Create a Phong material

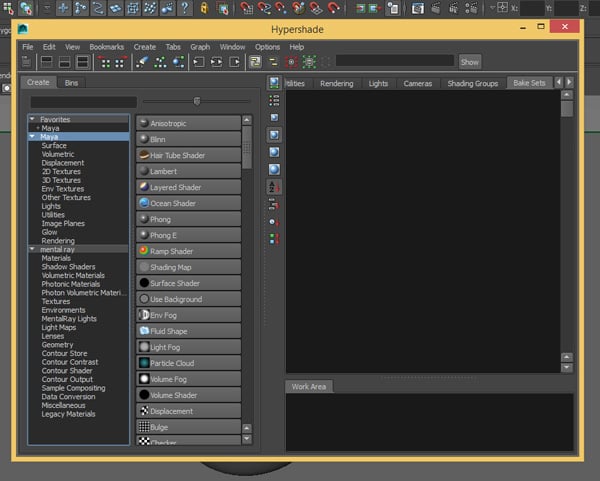coord(188,219)
